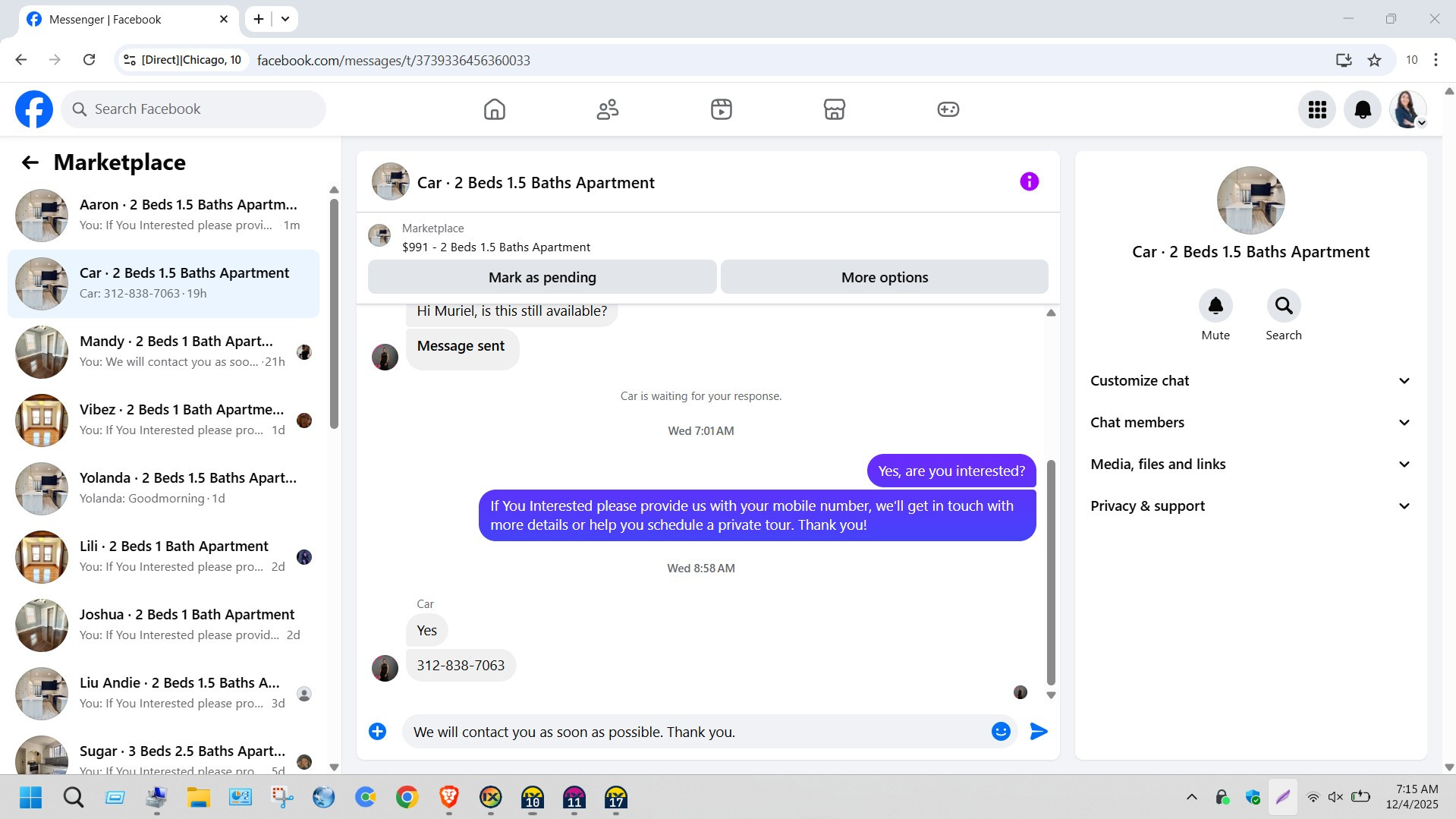Select the Messenger | Facebook tab
The width and height of the screenshot is (1456, 819).
tap(129, 19)
